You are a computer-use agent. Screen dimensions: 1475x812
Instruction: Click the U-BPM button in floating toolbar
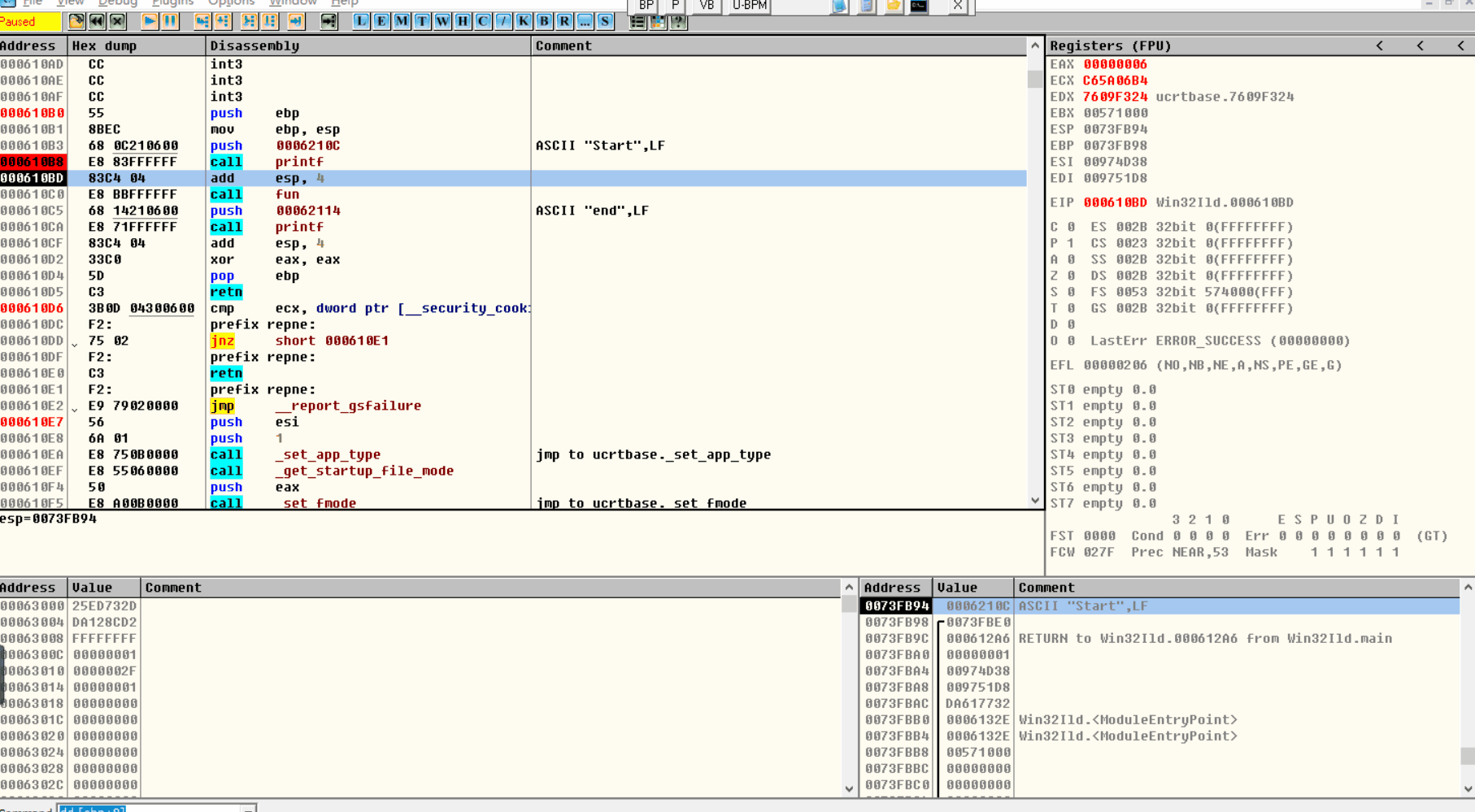750,6
